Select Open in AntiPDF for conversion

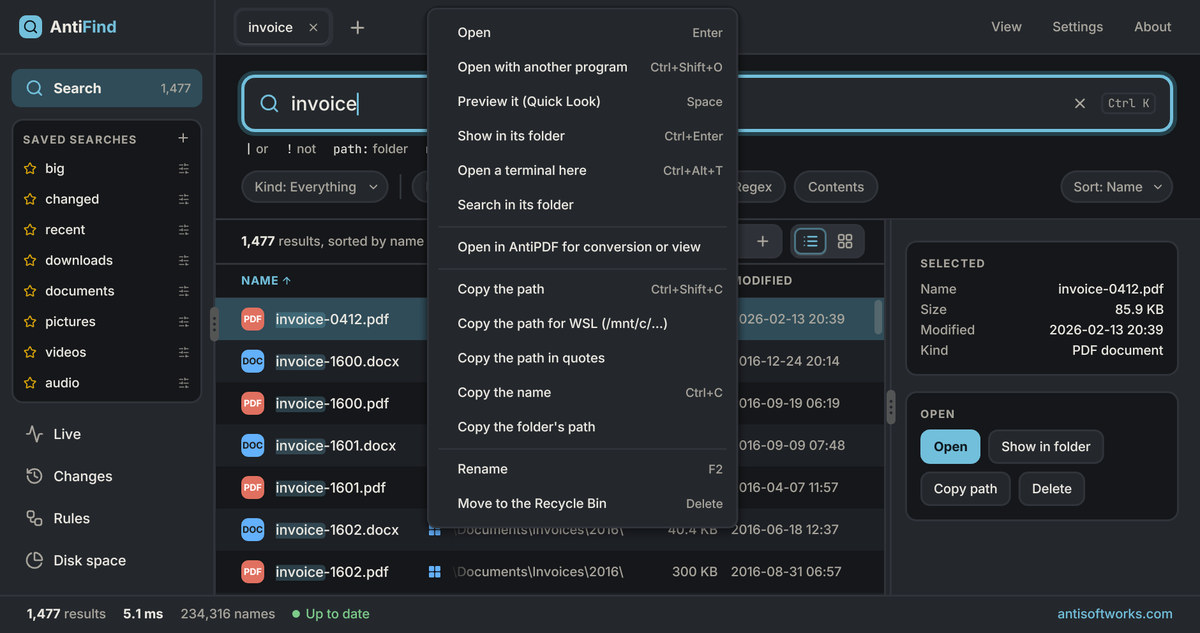(x=582, y=247)
